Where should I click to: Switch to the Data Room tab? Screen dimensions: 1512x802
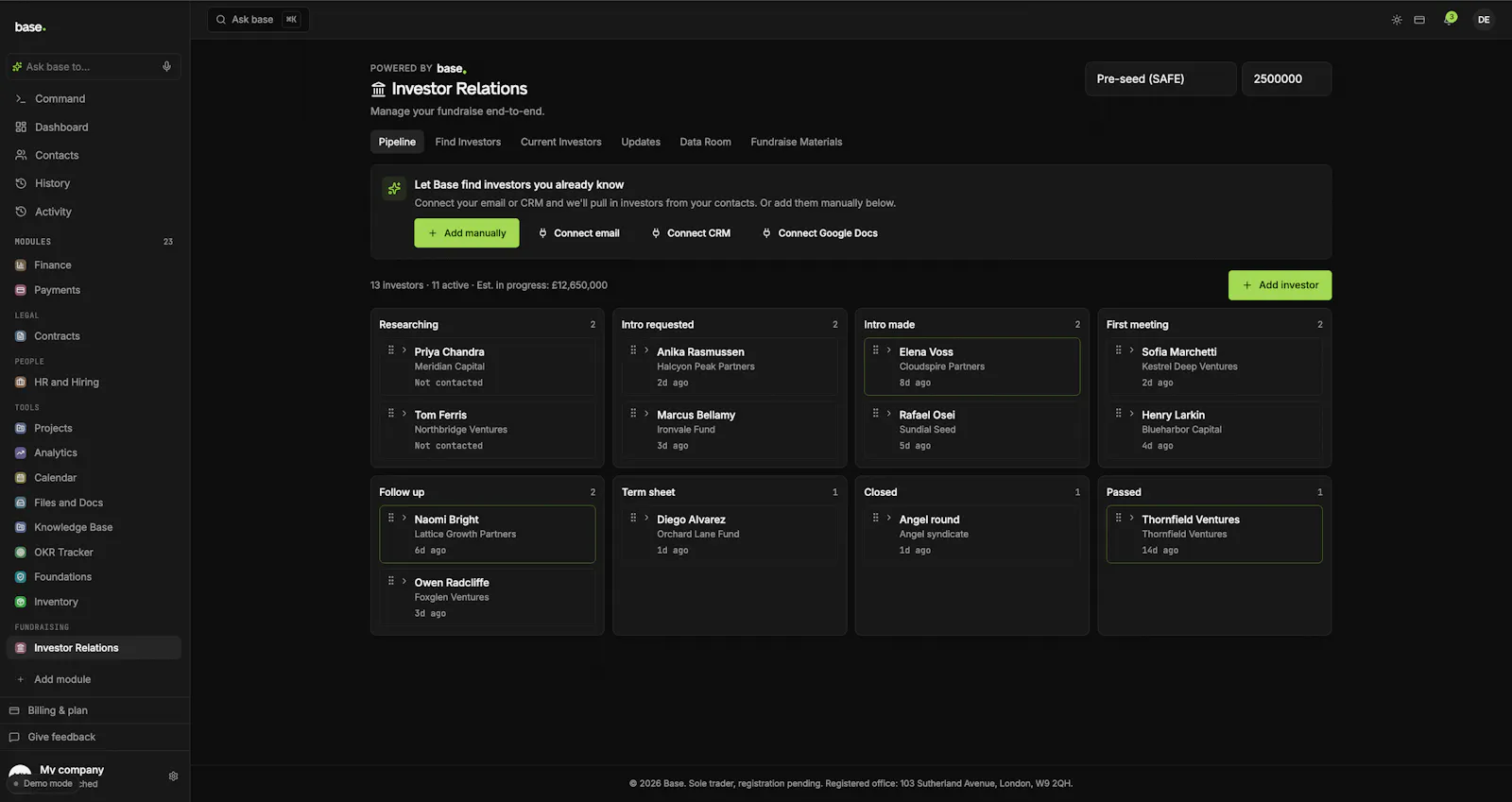point(705,143)
